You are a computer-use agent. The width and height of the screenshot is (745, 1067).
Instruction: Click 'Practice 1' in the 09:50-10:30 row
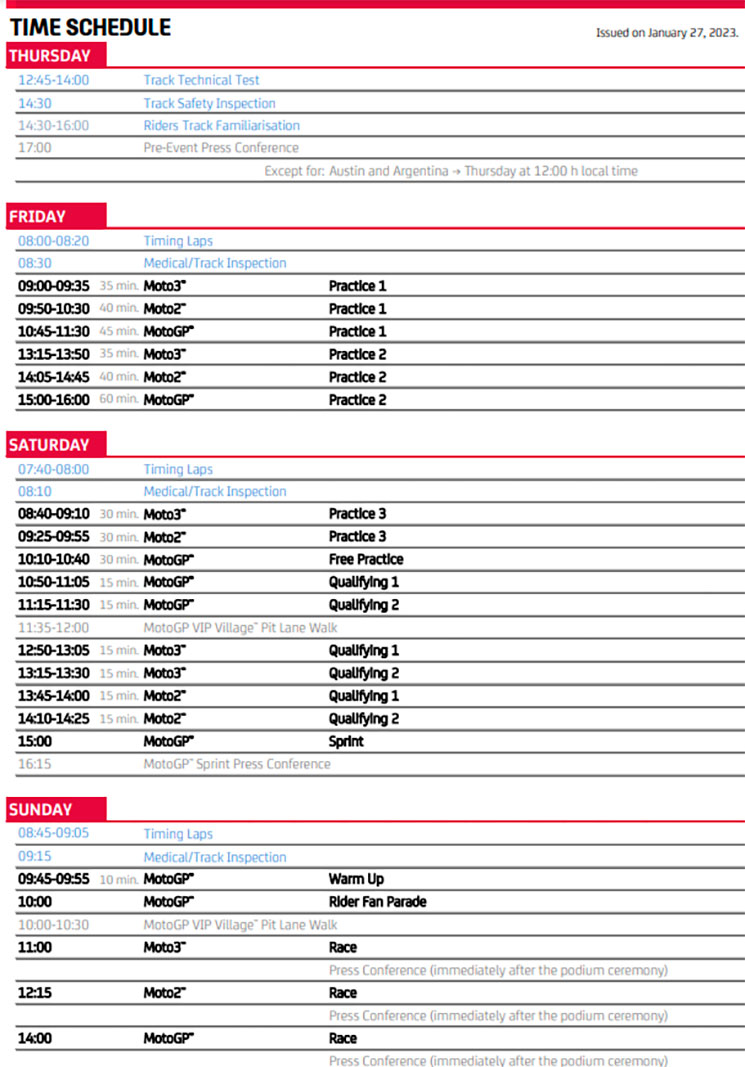[x=357, y=309]
